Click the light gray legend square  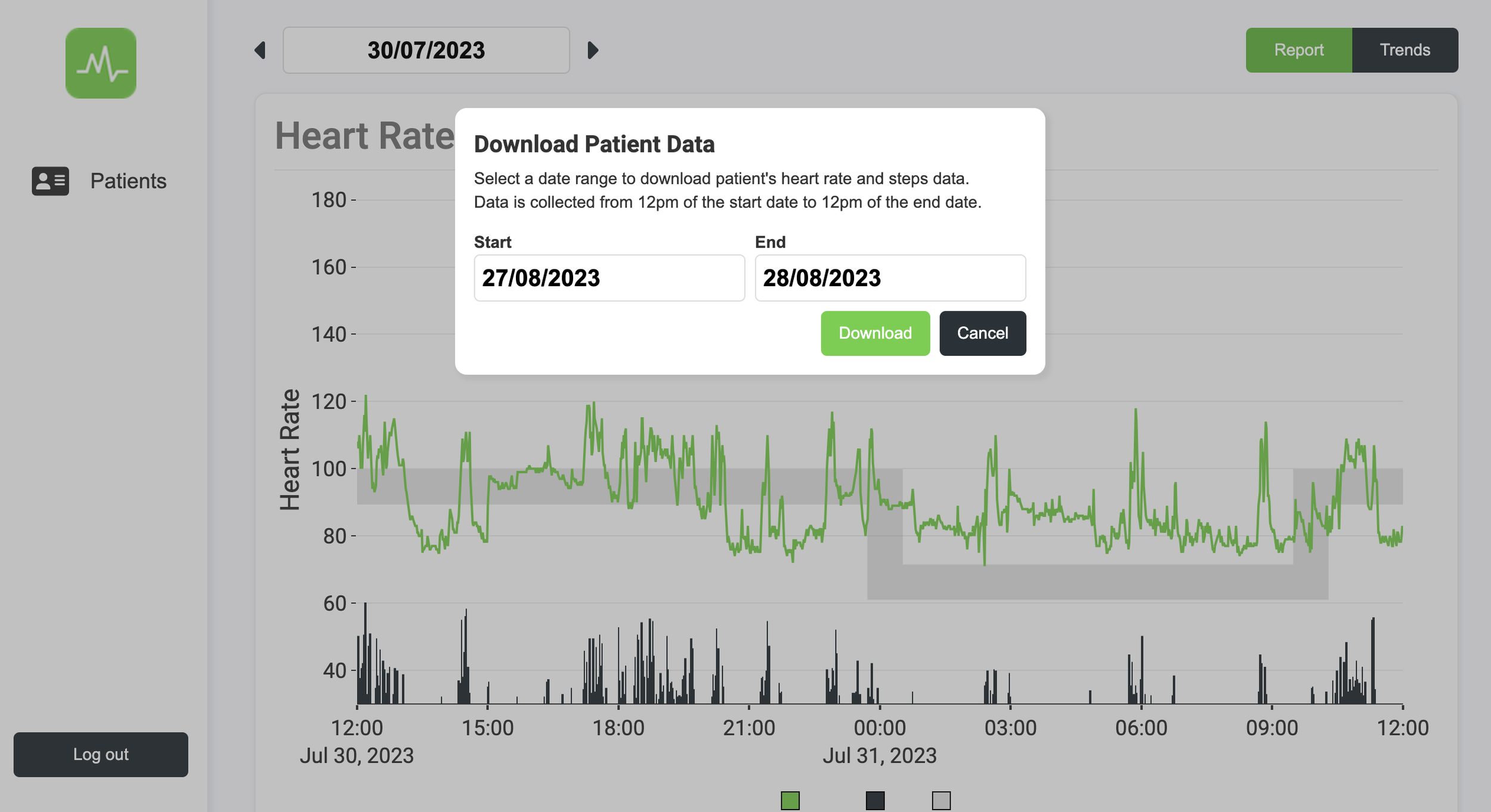(x=941, y=800)
